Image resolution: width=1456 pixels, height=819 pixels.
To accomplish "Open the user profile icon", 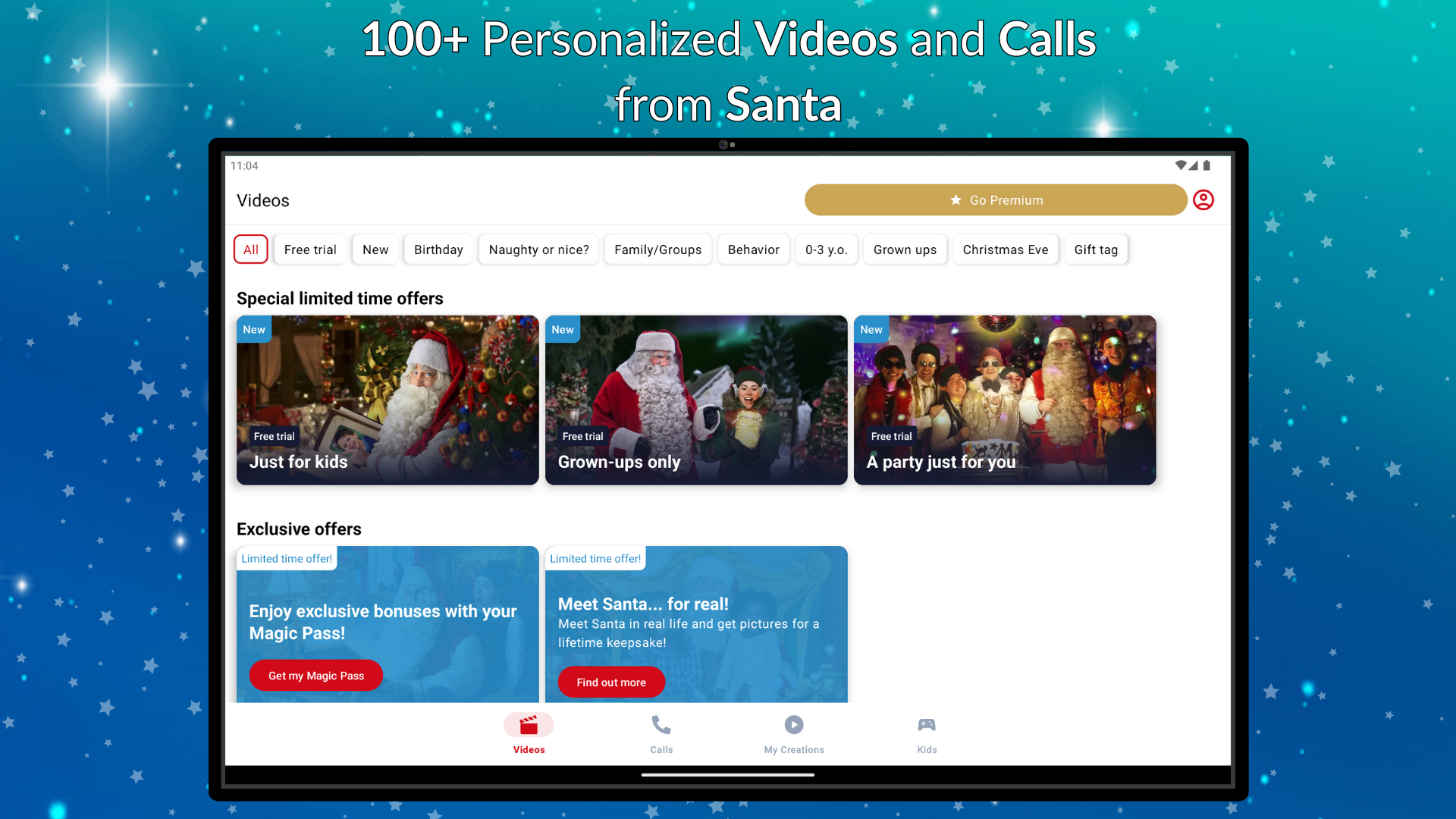I will click(1203, 200).
